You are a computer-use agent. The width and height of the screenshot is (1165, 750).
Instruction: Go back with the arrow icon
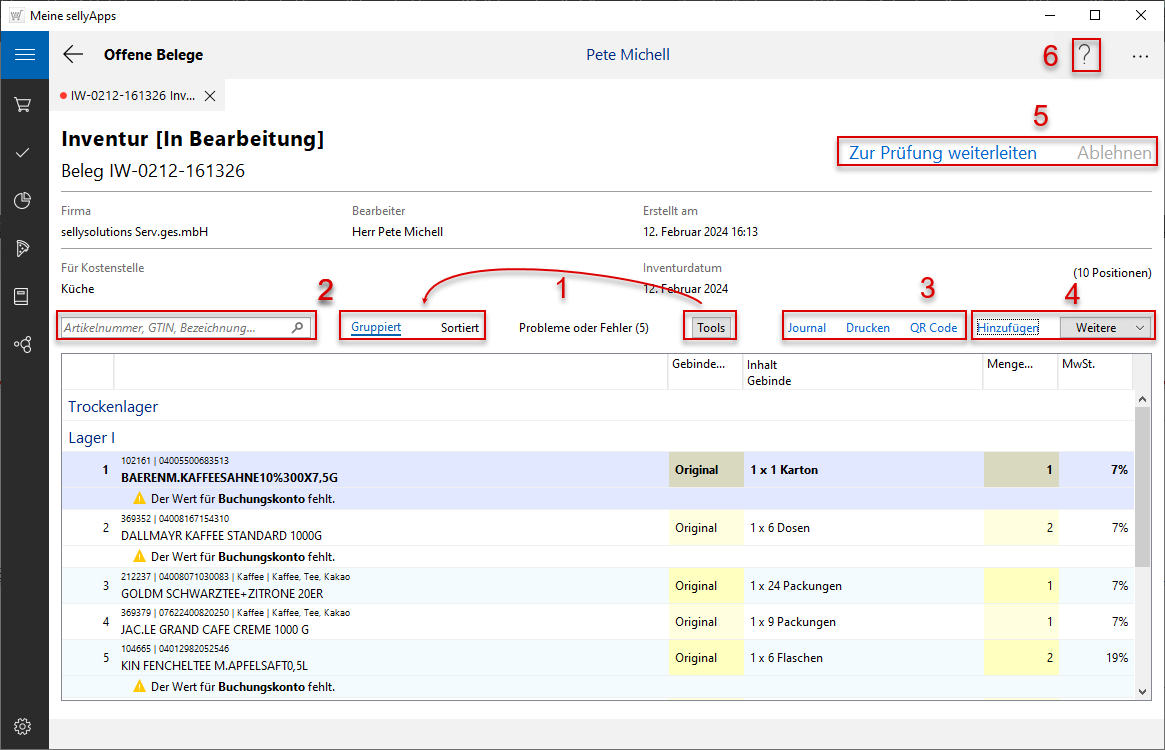[x=73, y=55]
